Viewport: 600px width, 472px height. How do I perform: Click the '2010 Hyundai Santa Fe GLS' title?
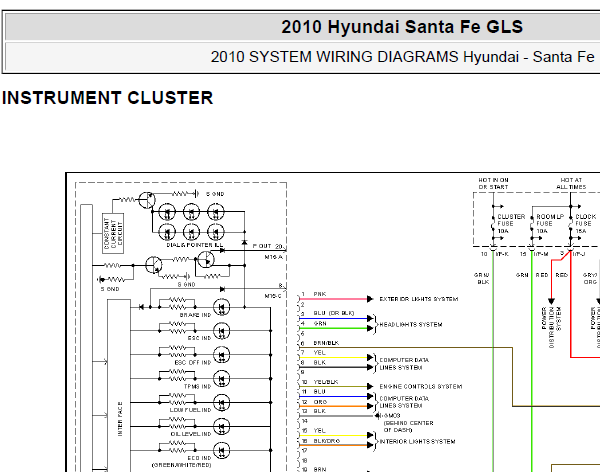pos(402,27)
